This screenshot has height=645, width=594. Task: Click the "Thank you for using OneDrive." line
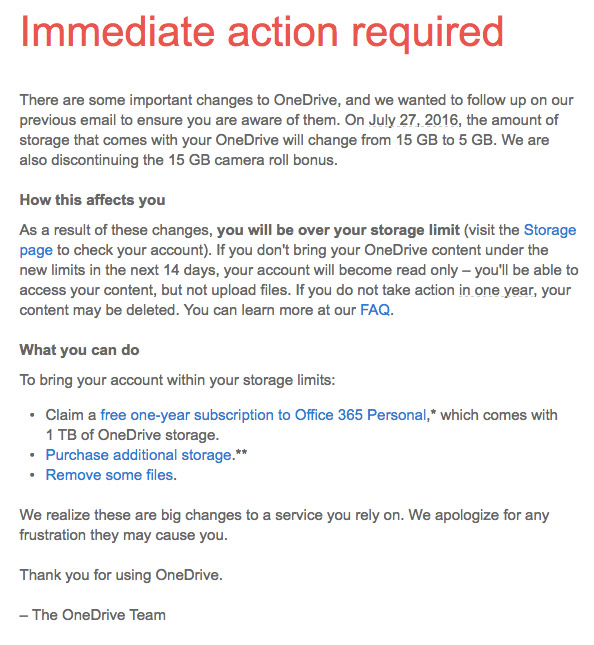coord(121,575)
